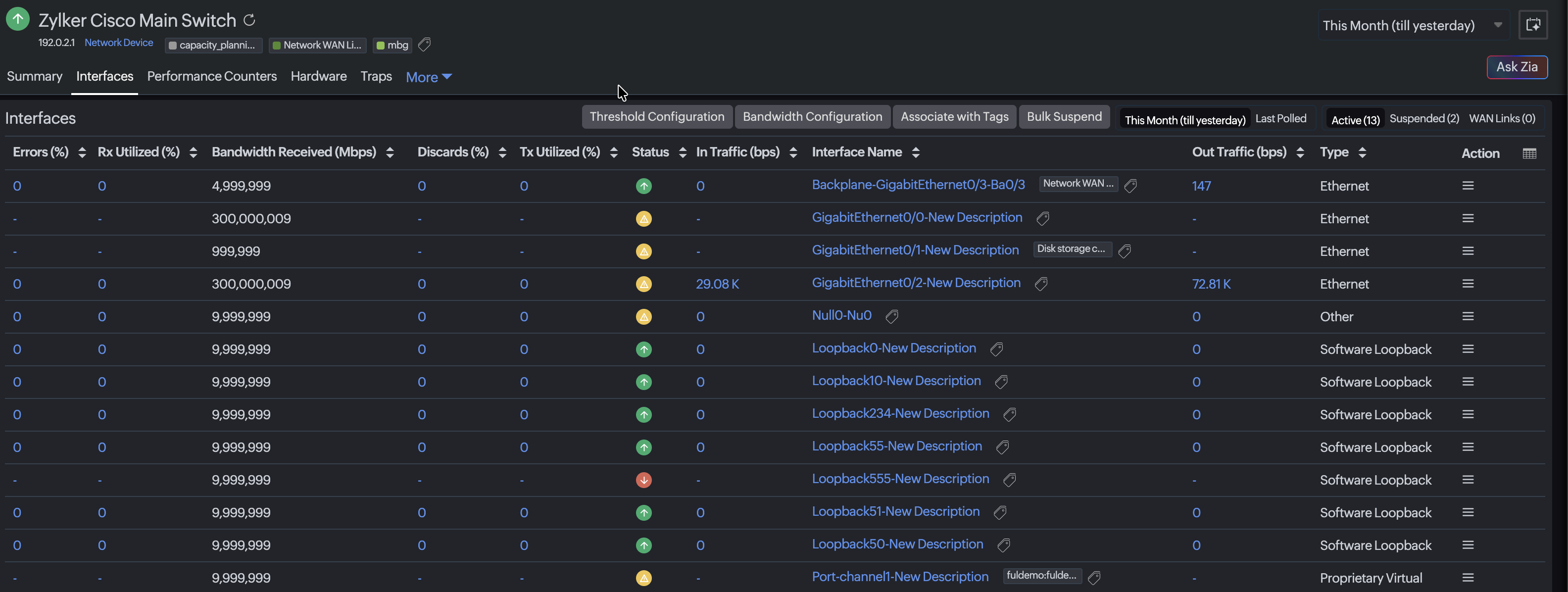Viewport: 1568px width, 592px height.
Task: Click the Disk storage c... tag on GigabitEthernet0/1
Action: (x=1072, y=249)
